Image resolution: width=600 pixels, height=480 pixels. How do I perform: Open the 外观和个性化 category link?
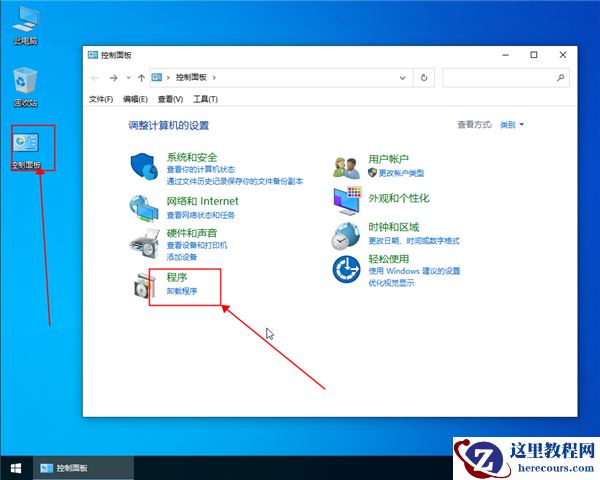(x=399, y=198)
